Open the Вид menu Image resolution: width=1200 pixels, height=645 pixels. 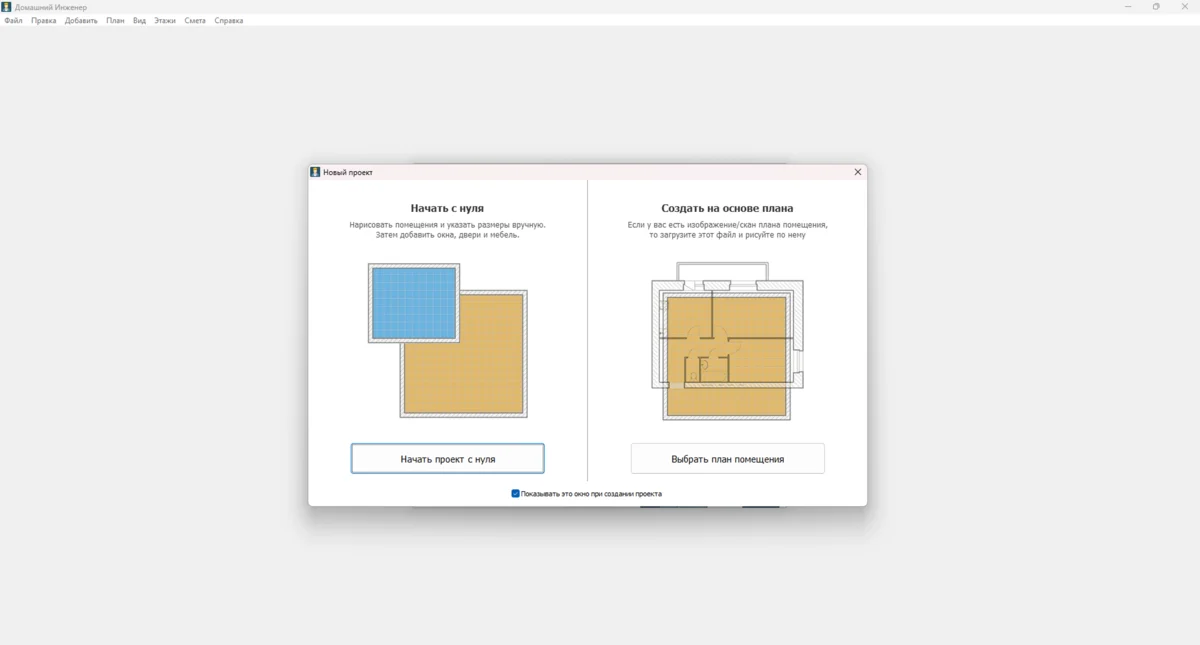pos(140,20)
